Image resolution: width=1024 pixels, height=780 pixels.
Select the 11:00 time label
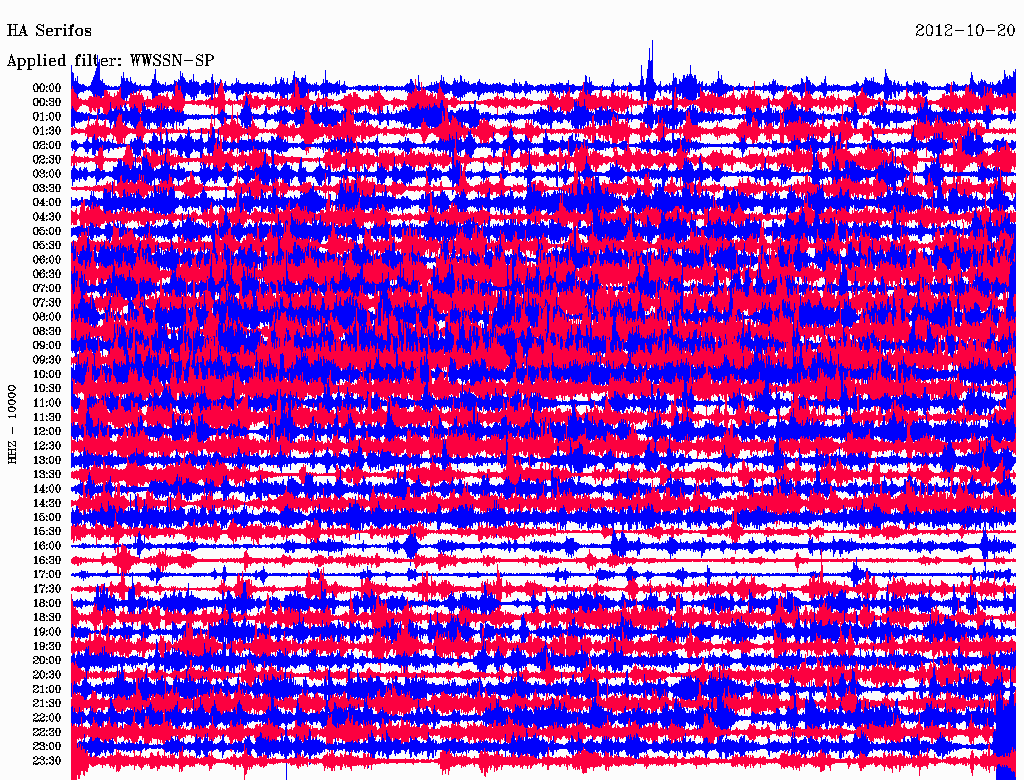tap(47, 403)
